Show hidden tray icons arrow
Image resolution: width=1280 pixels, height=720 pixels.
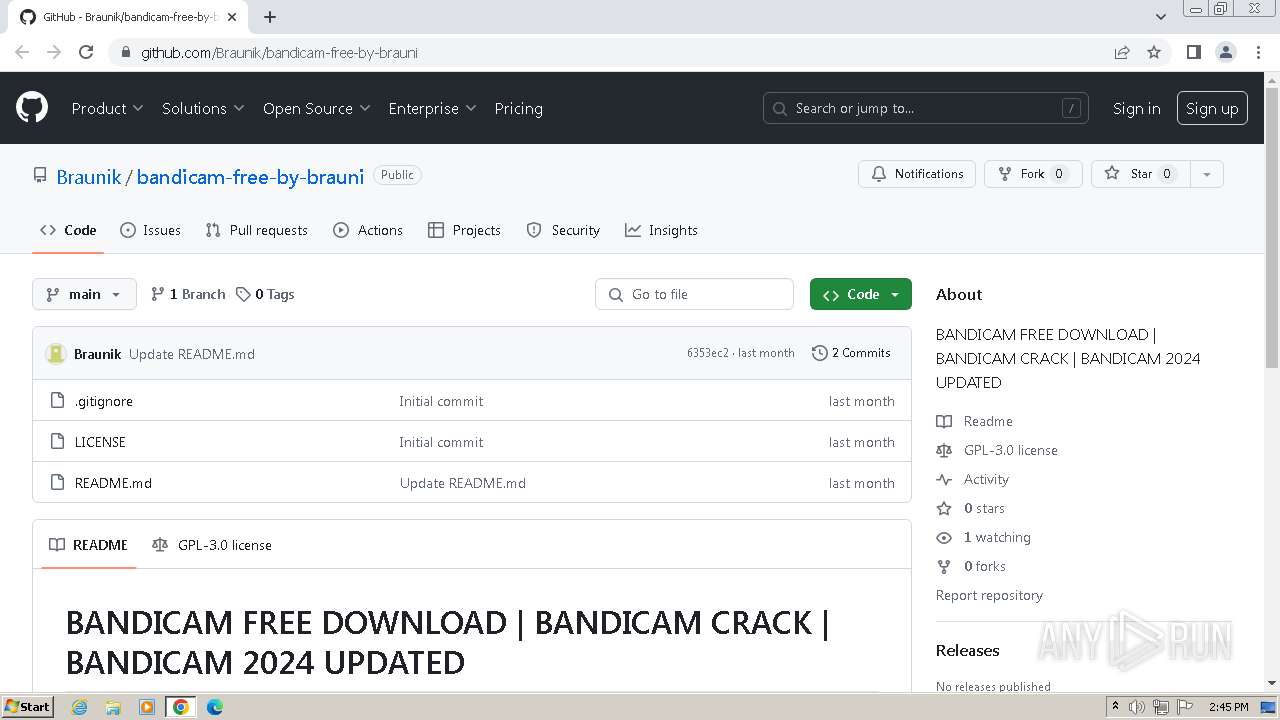pyautogui.click(x=1116, y=707)
